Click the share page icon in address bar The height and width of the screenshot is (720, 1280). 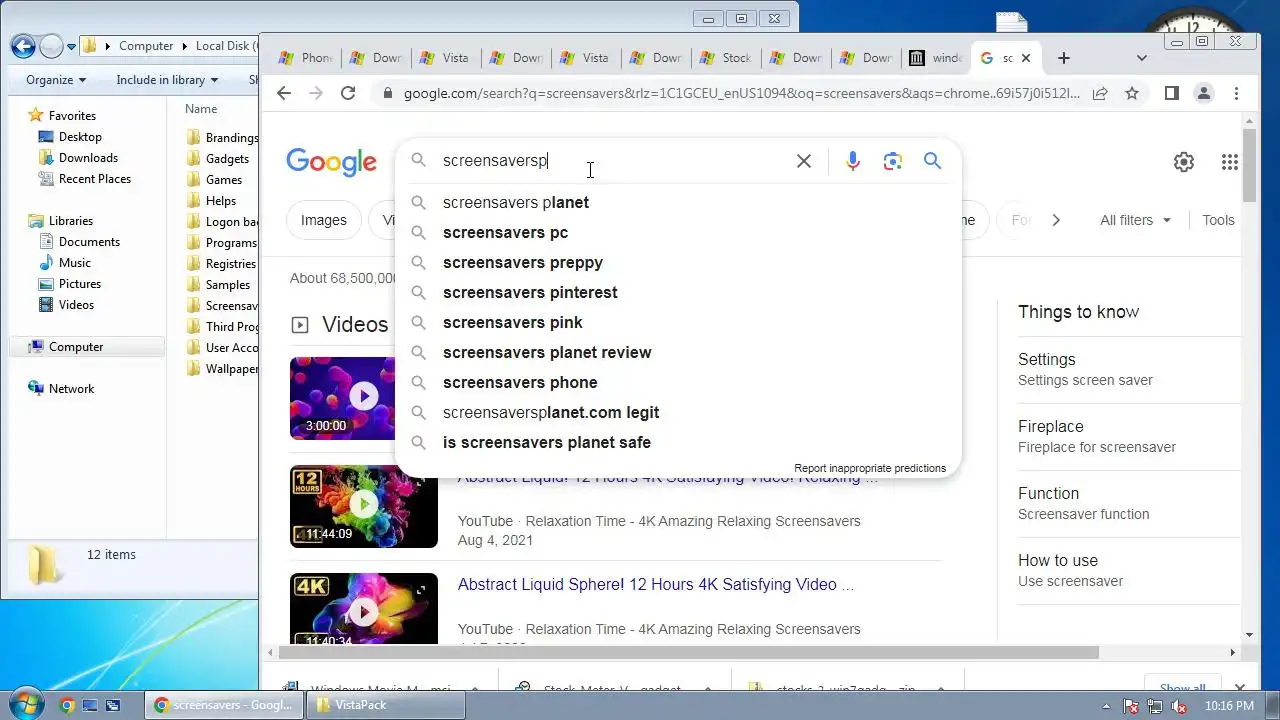pyautogui.click(x=1100, y=93)
